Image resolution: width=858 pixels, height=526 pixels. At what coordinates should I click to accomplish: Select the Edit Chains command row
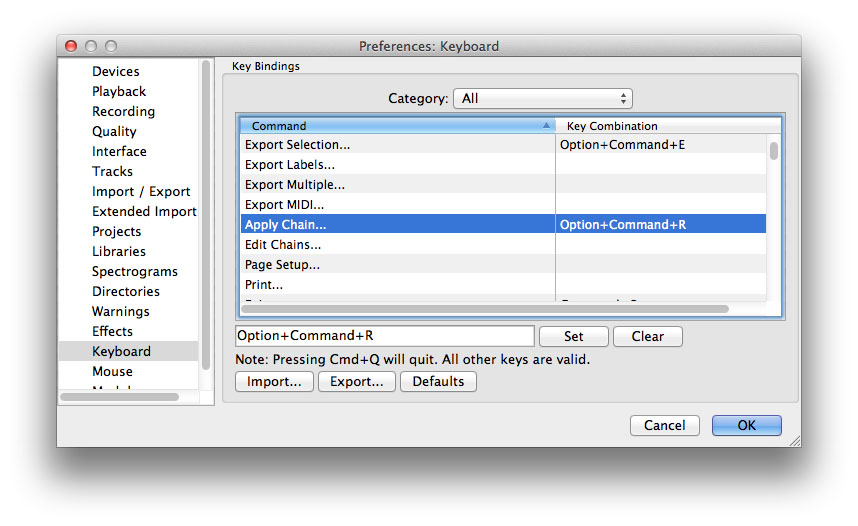click(x=398, y=245)
